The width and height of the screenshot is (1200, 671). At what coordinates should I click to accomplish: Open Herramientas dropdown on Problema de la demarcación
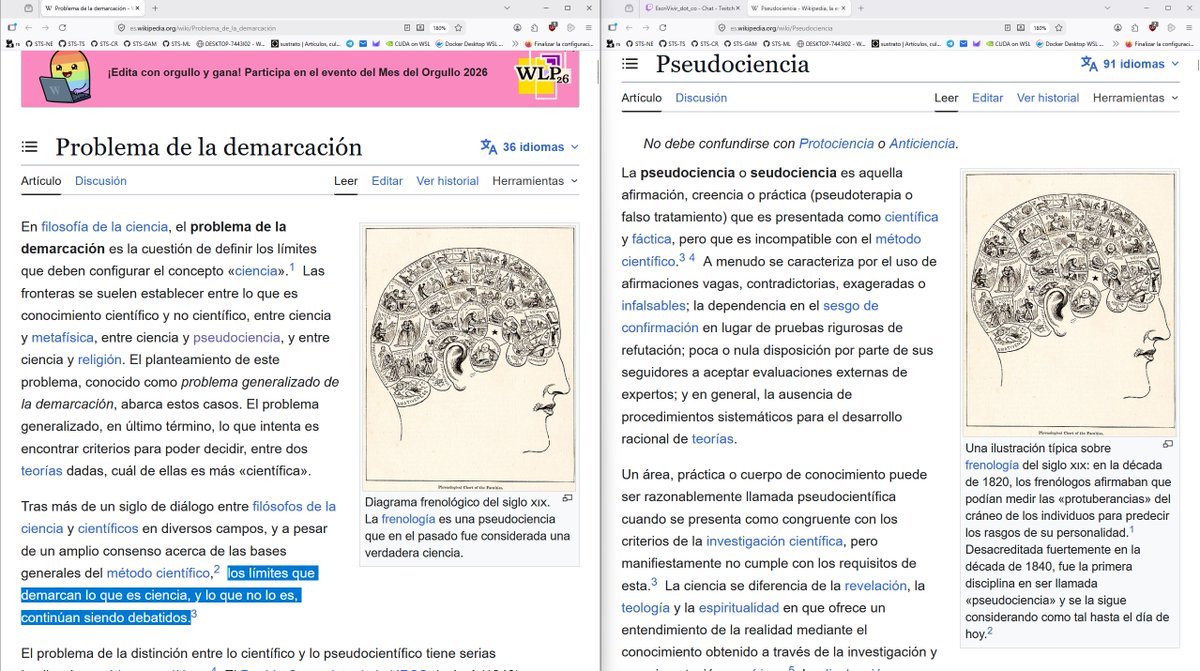tap(535, 181)
